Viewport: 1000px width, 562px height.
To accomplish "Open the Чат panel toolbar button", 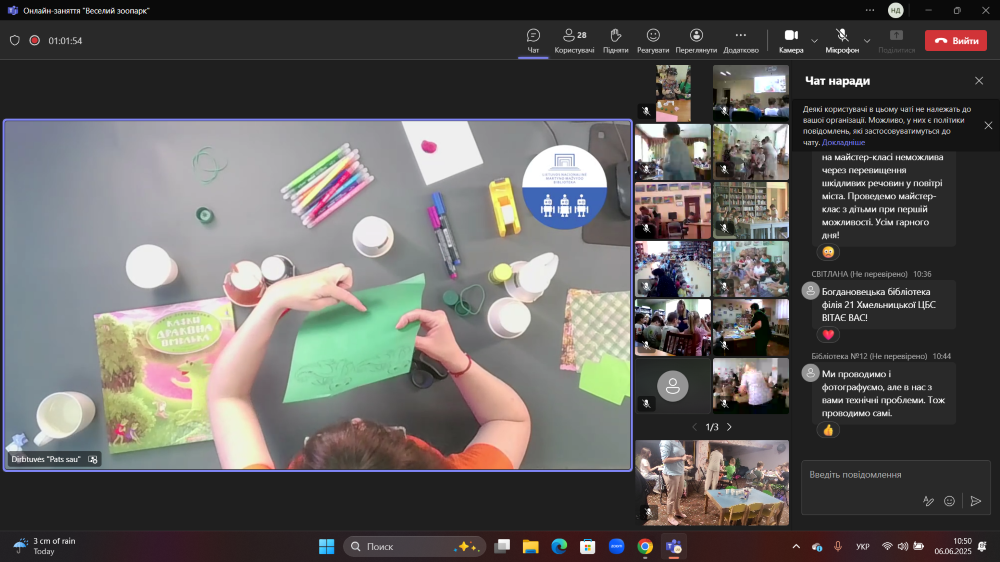I will click(533, 41).
